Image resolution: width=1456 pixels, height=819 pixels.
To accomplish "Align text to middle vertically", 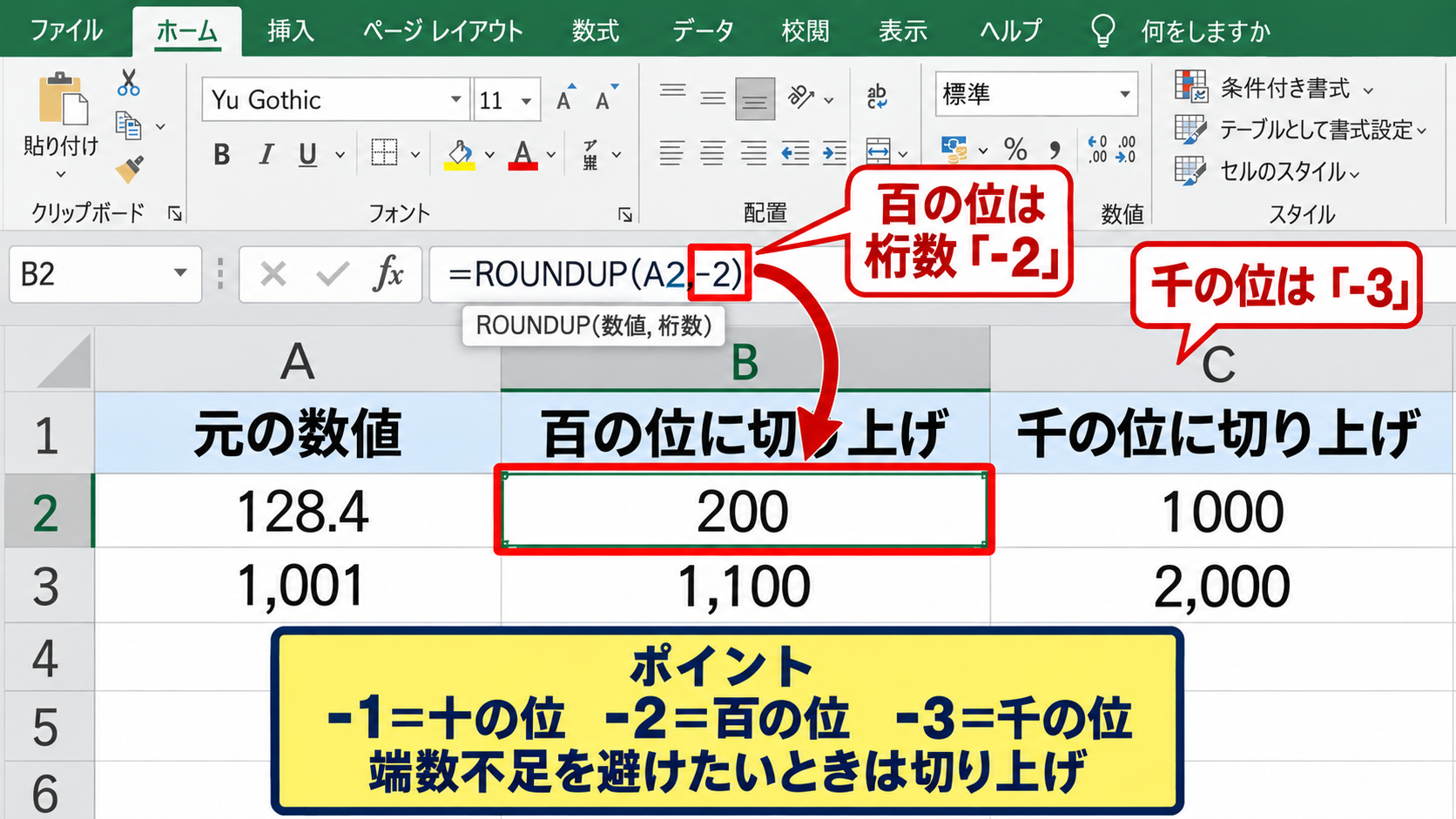I will [x=713, y=98].
